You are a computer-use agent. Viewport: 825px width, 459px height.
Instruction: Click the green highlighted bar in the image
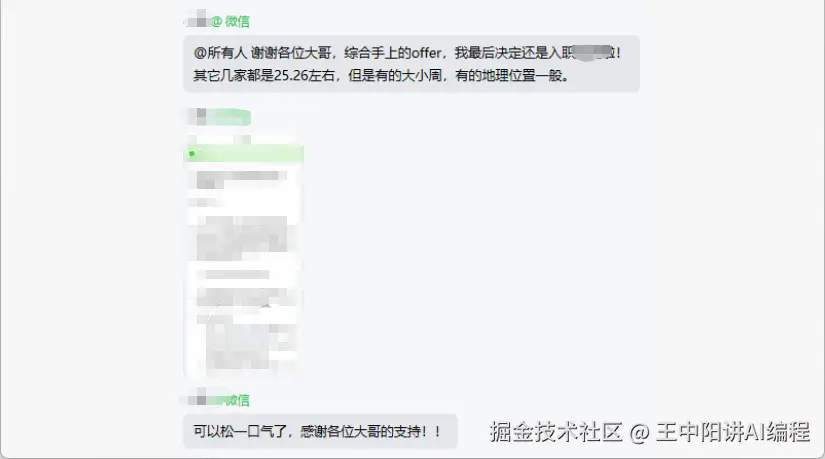click(x=245, y=154)
